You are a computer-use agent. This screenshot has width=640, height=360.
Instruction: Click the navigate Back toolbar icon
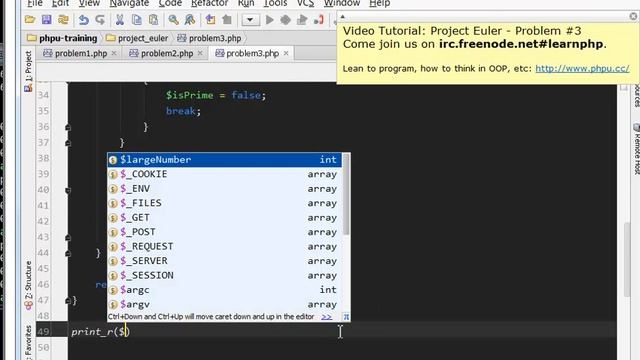pos(210,20)
